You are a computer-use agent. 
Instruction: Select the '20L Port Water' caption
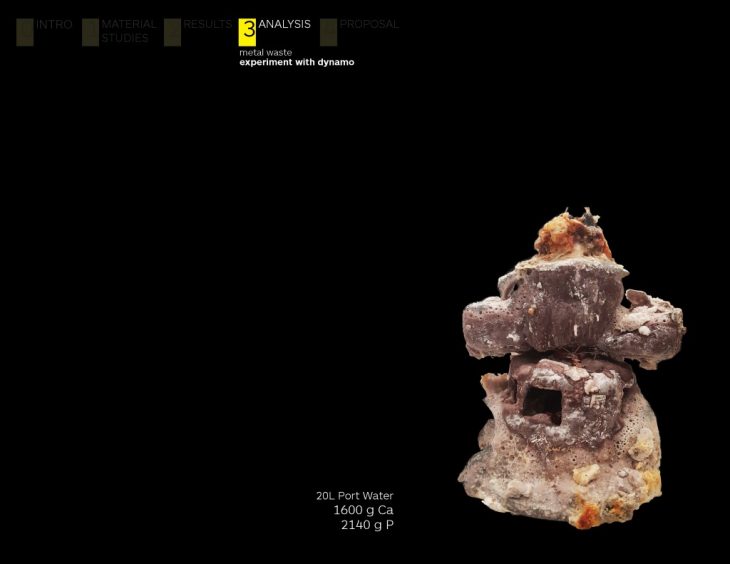pos(354,495)
